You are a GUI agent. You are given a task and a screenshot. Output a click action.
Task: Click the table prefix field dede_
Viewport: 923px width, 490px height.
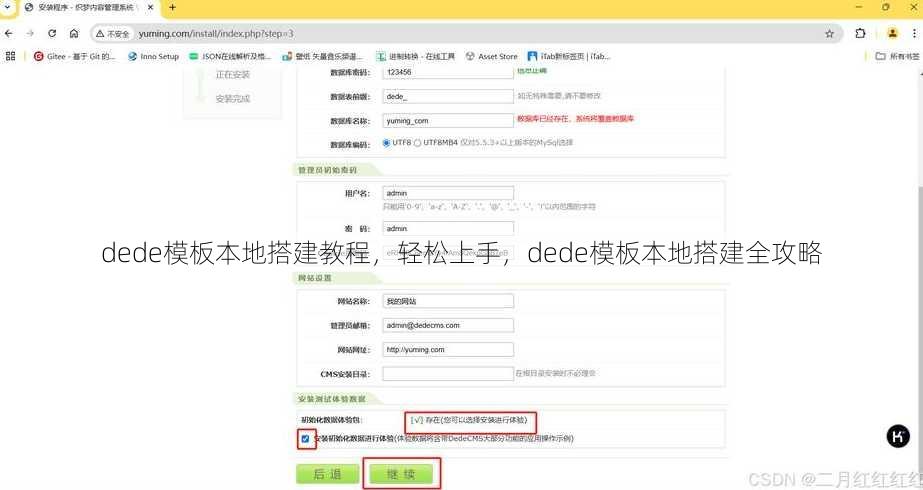tap(448, 96)
